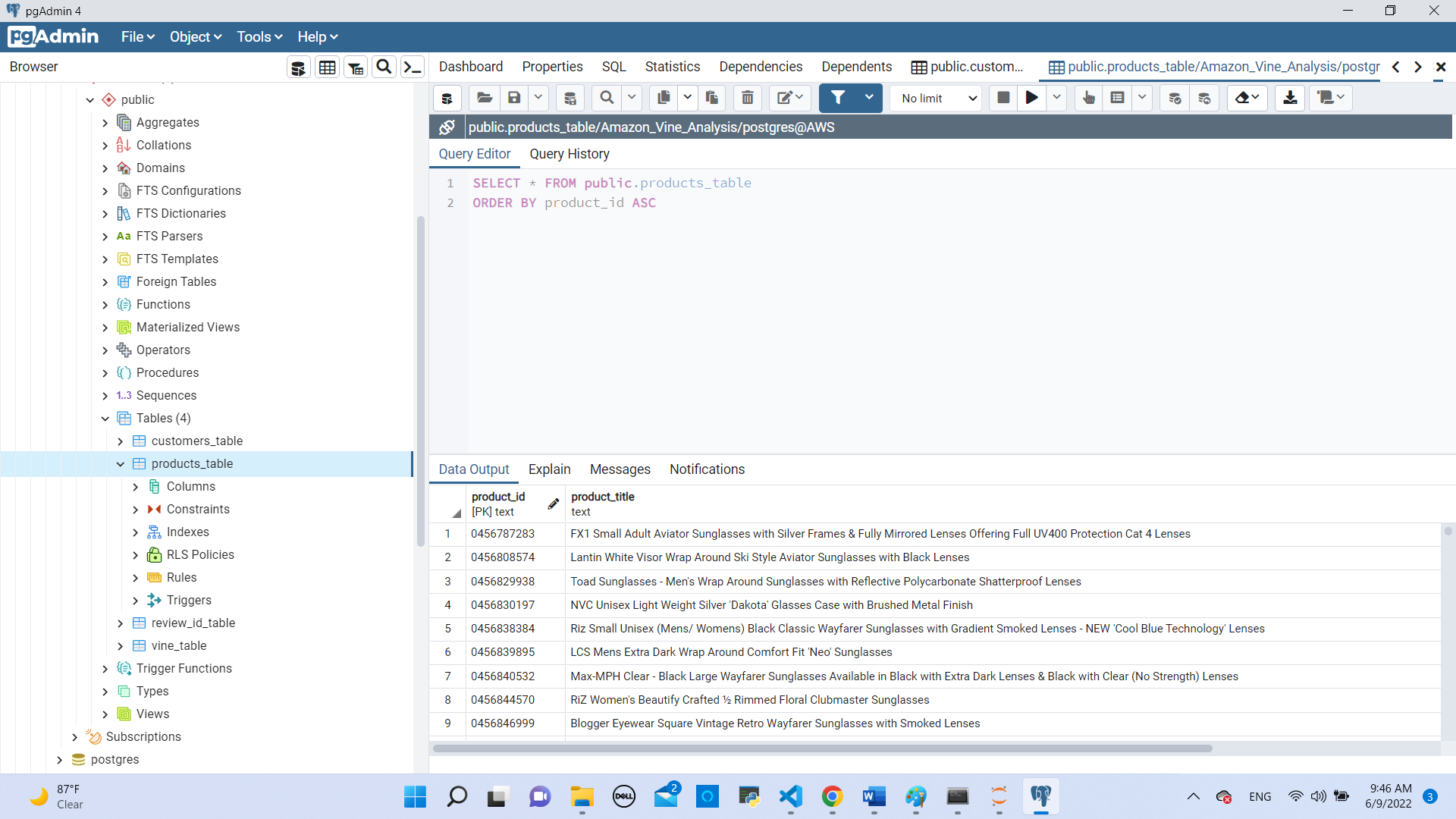The height and width of the screenshot is (819, 1456).
Task: Select the Messages tab in Data Output
Action: pos(620,469)
